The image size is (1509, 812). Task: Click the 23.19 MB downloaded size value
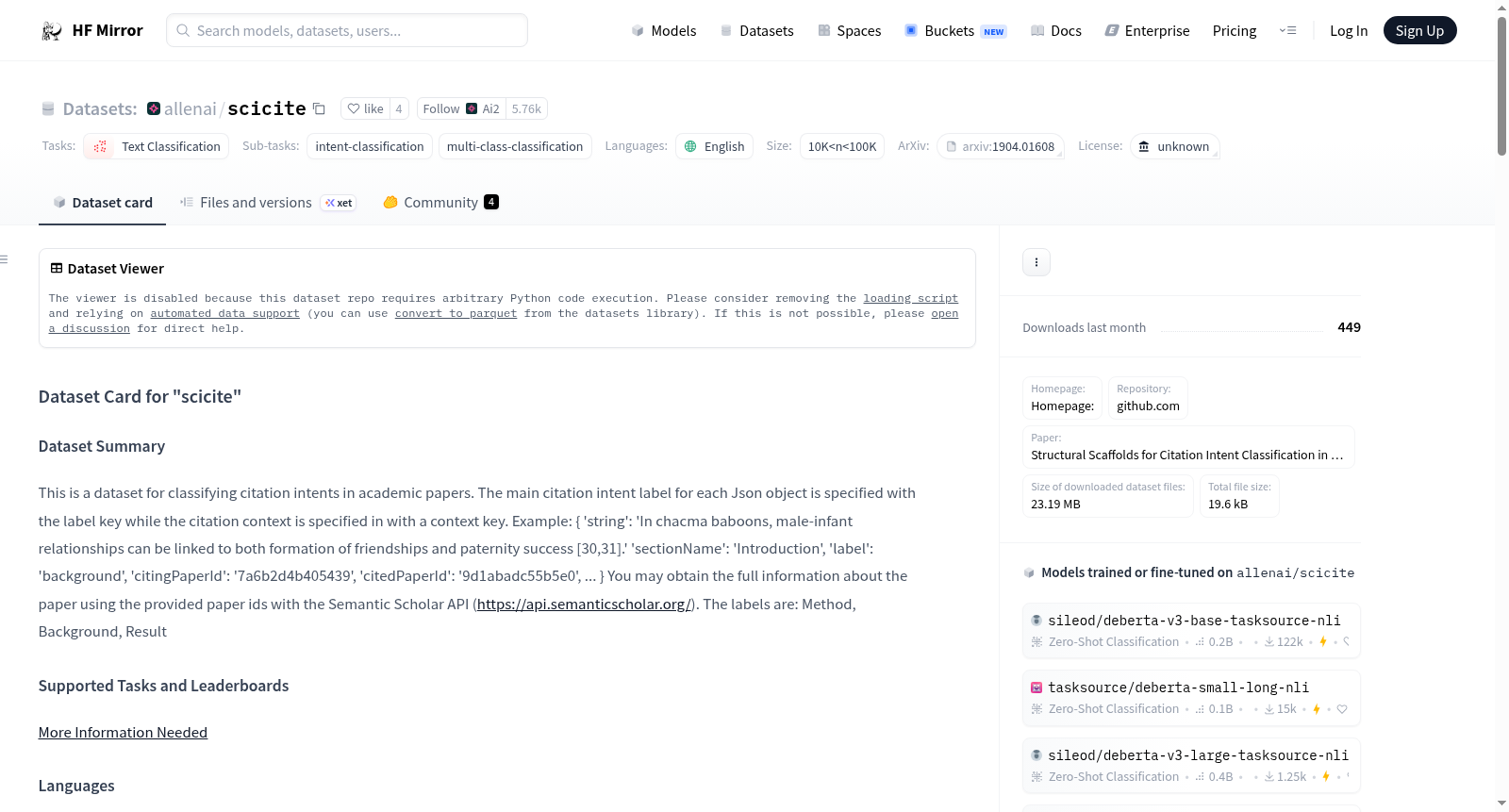click(1055, 504)
